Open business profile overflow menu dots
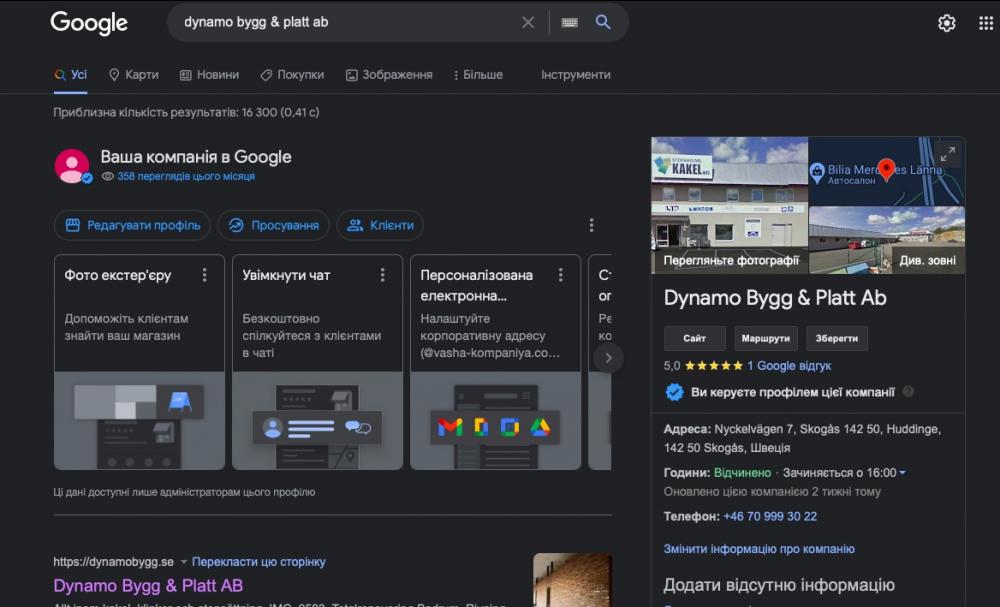This screenshot has width=1000, height=607. tap(591, 225)
